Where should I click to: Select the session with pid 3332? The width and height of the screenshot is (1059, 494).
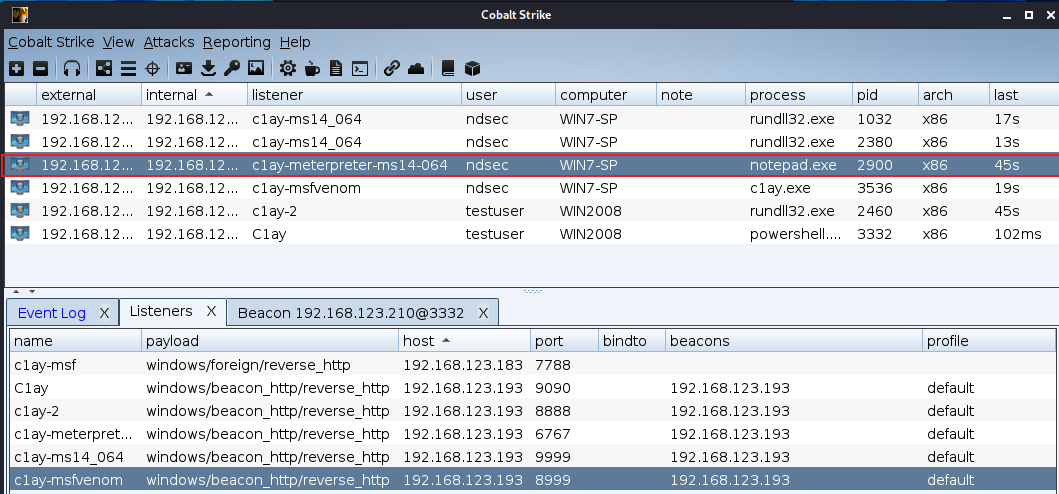[532, 234]
